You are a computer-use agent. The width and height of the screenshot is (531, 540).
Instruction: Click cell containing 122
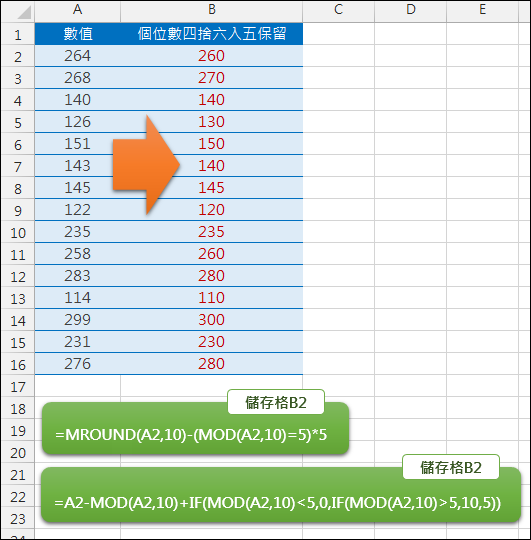(77, 210)
